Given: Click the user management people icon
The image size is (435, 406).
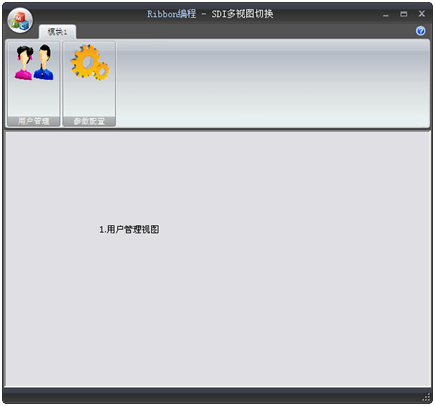Looking at the screenshot, I should (34, 62).
